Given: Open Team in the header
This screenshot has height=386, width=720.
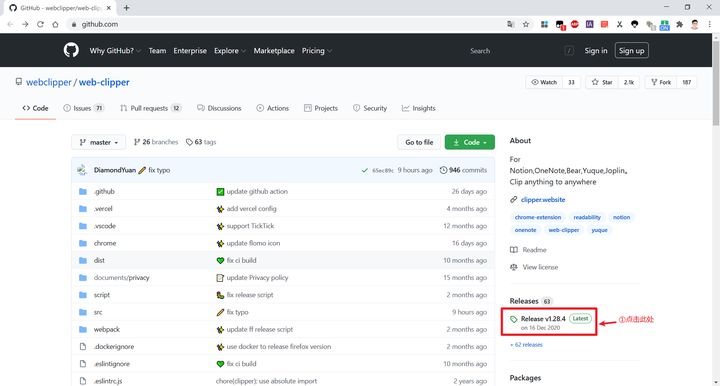Looking at the screenshot, I should tap(157, 50).
